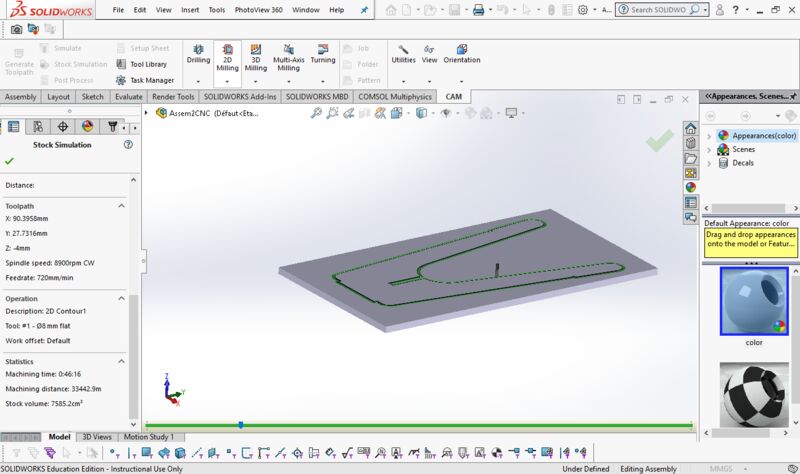Screen dimensions: 800x474
Task: Open the DimXpertManager crosshair tab
Action: (x=63, y=127)
